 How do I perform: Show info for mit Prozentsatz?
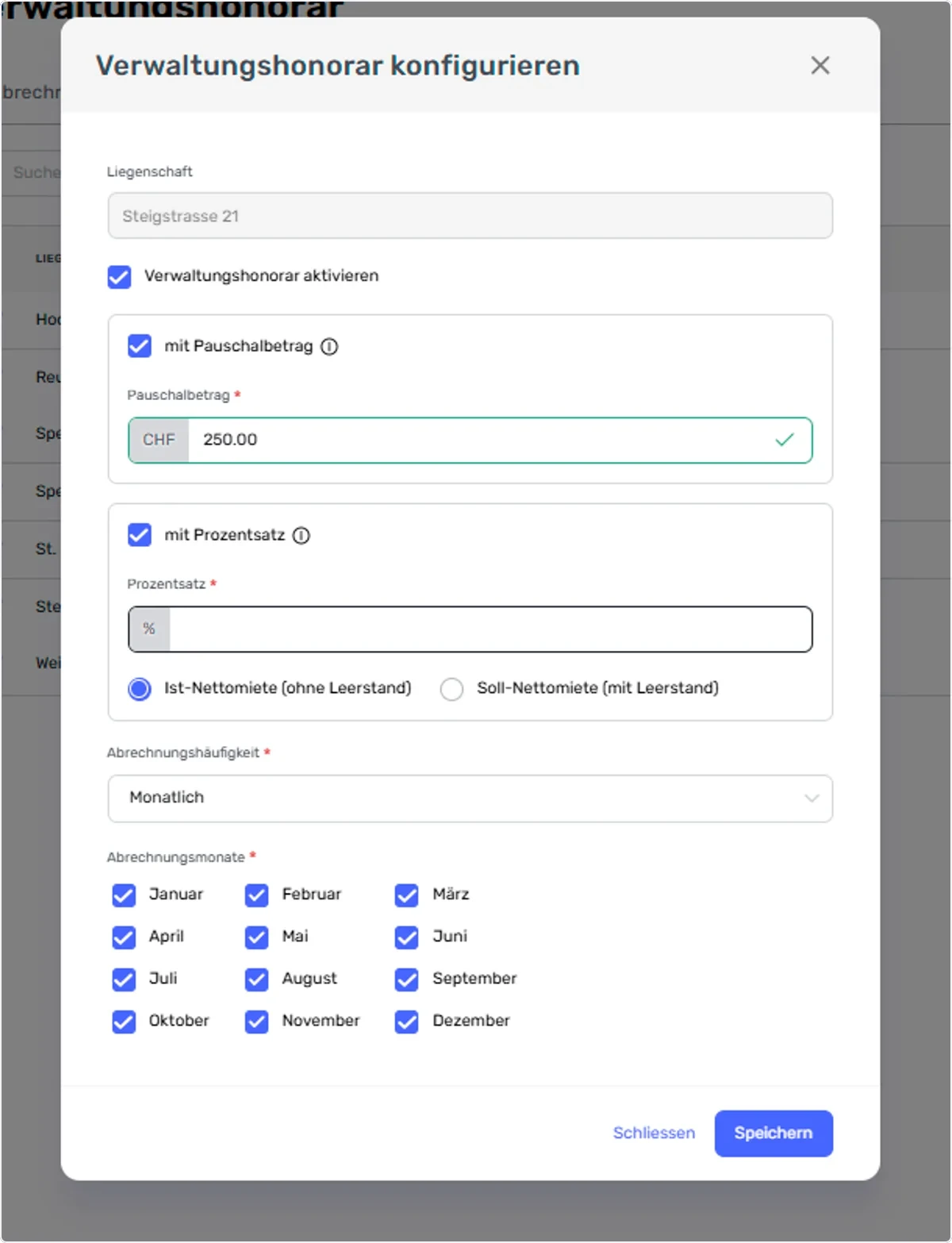[301, 536]
